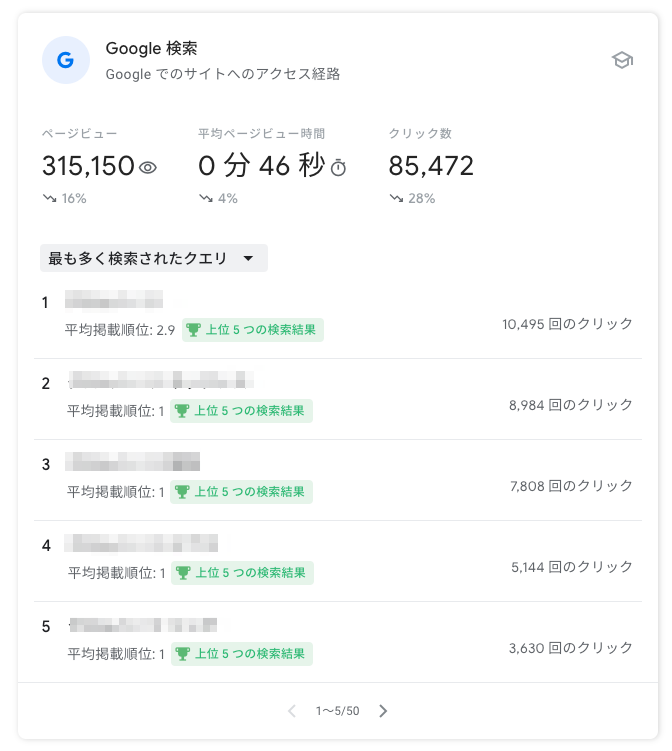The height and width of the screenshot is (751, 672).
Task: Click the 平均掲載順位: 2.9 text
Action: pyautogui.click(x=120, y=330)
